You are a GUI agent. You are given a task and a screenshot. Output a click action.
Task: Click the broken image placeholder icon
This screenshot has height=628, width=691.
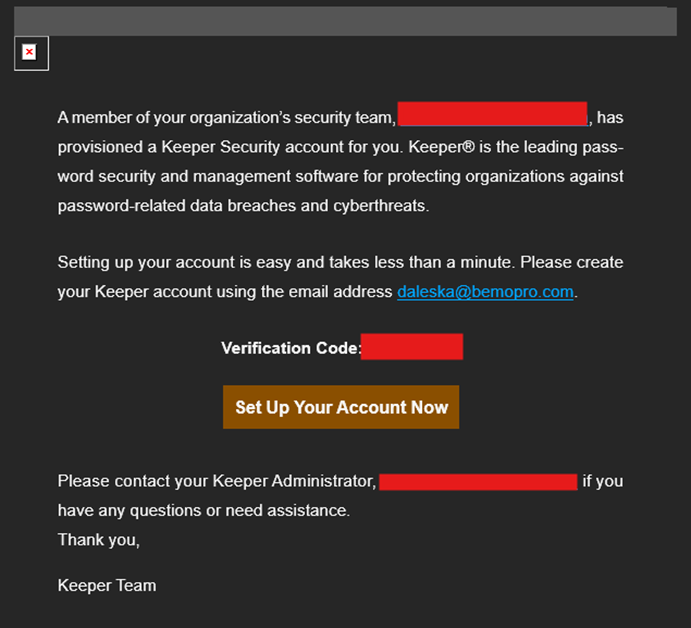[x=30, y=53]
